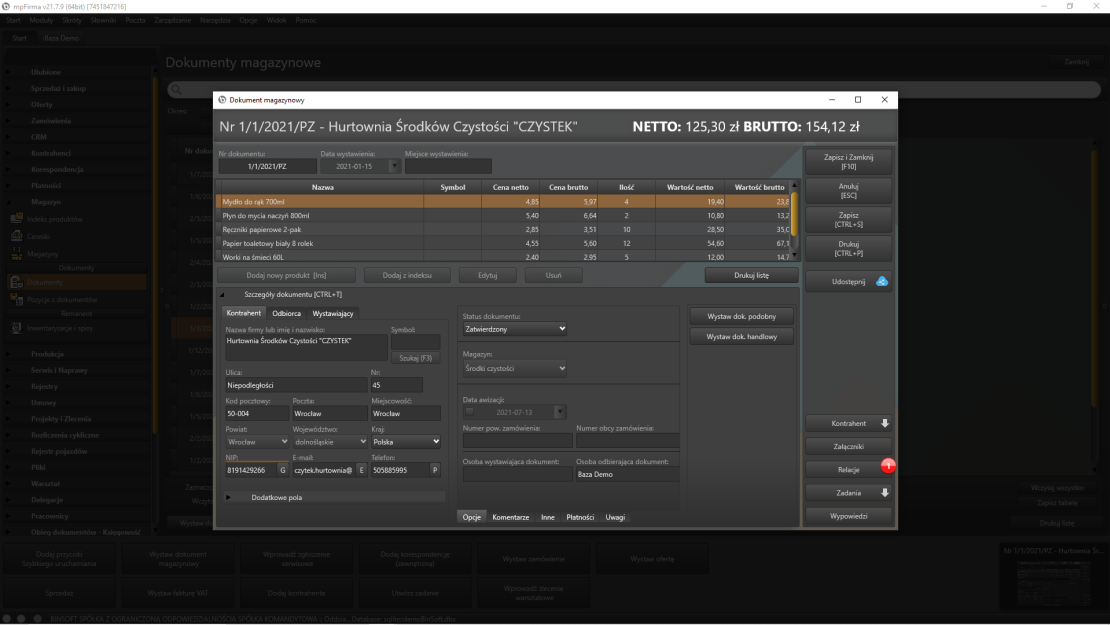
Task: Click the down arrow on Kontrahent button
Action: [884, 422]
